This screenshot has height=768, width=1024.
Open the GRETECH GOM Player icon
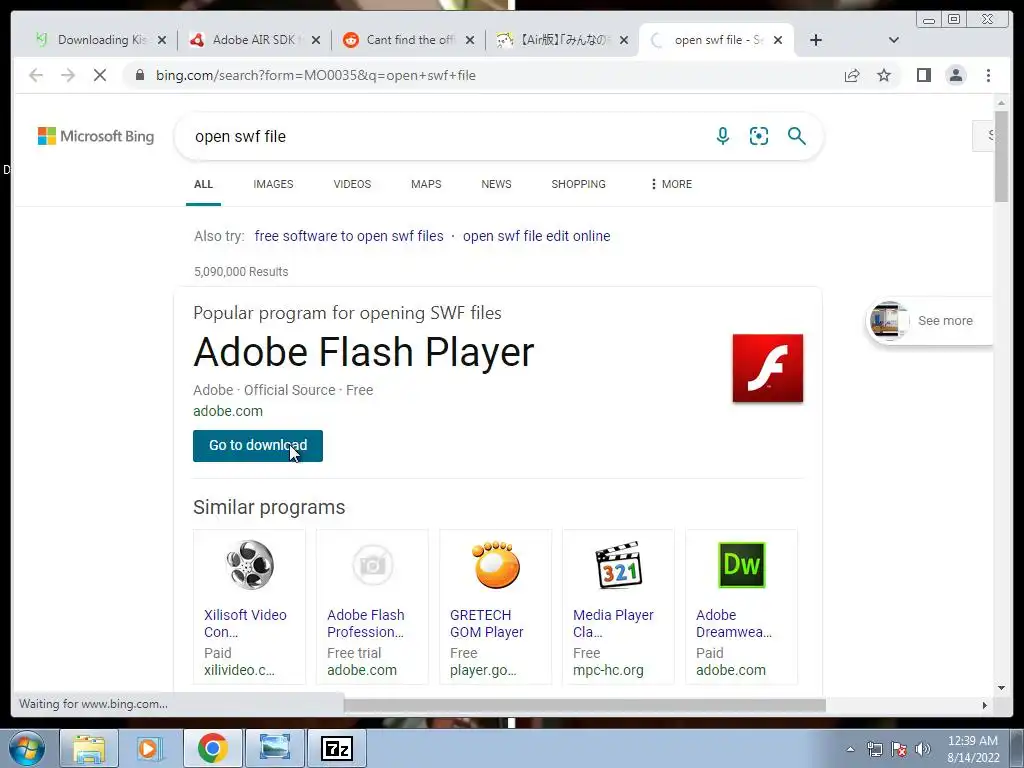(x=496, y=564)
